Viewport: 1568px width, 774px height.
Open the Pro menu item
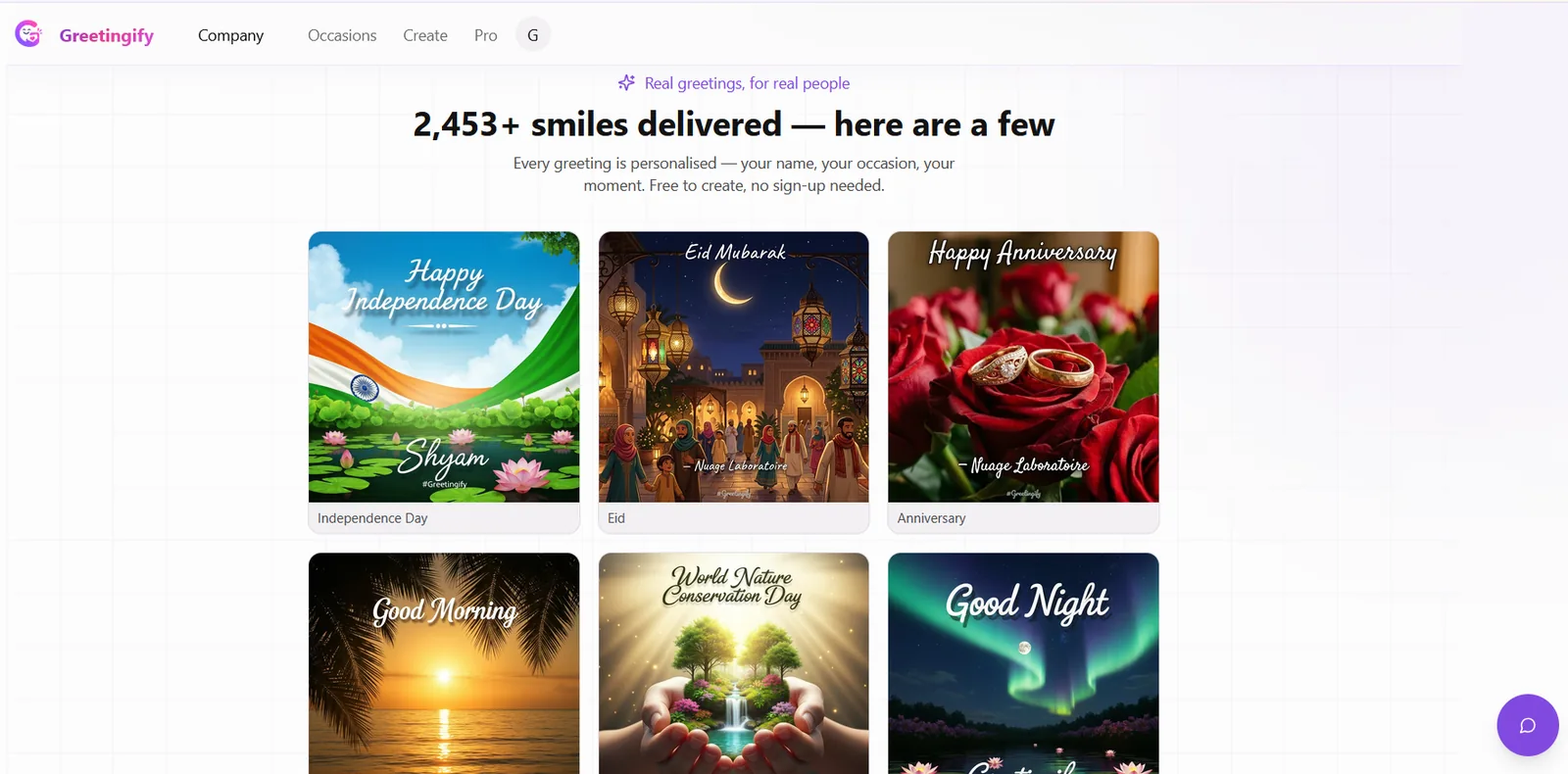(486, 35)
